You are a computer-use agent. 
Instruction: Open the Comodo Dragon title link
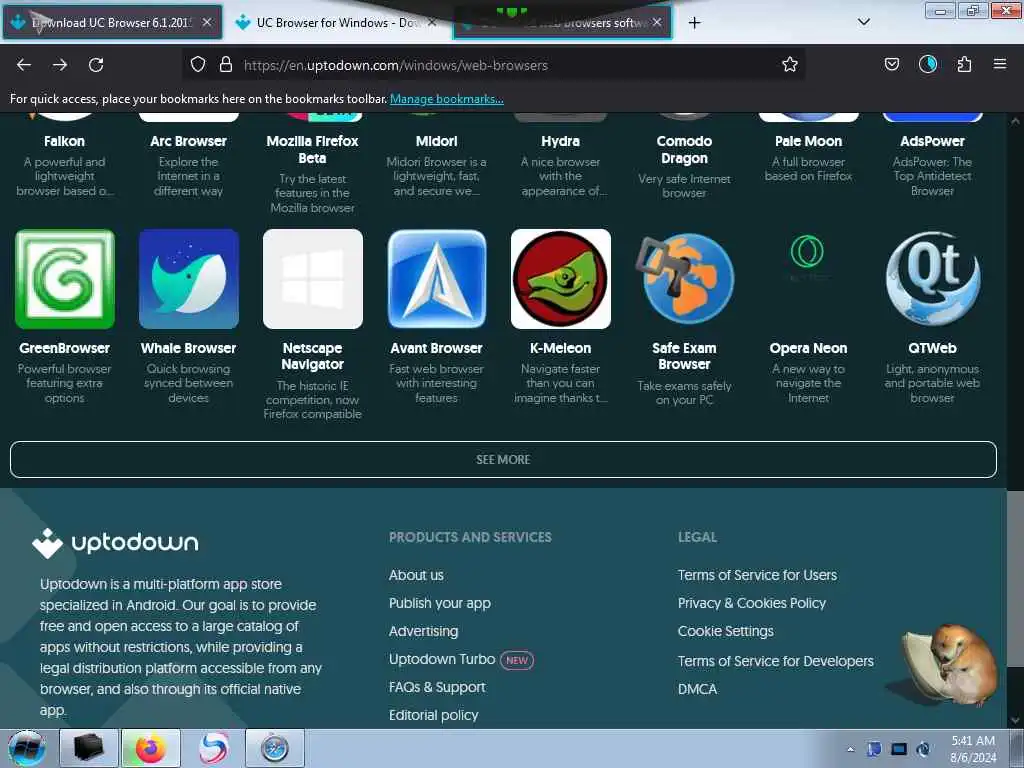click(x=684, y=150)
